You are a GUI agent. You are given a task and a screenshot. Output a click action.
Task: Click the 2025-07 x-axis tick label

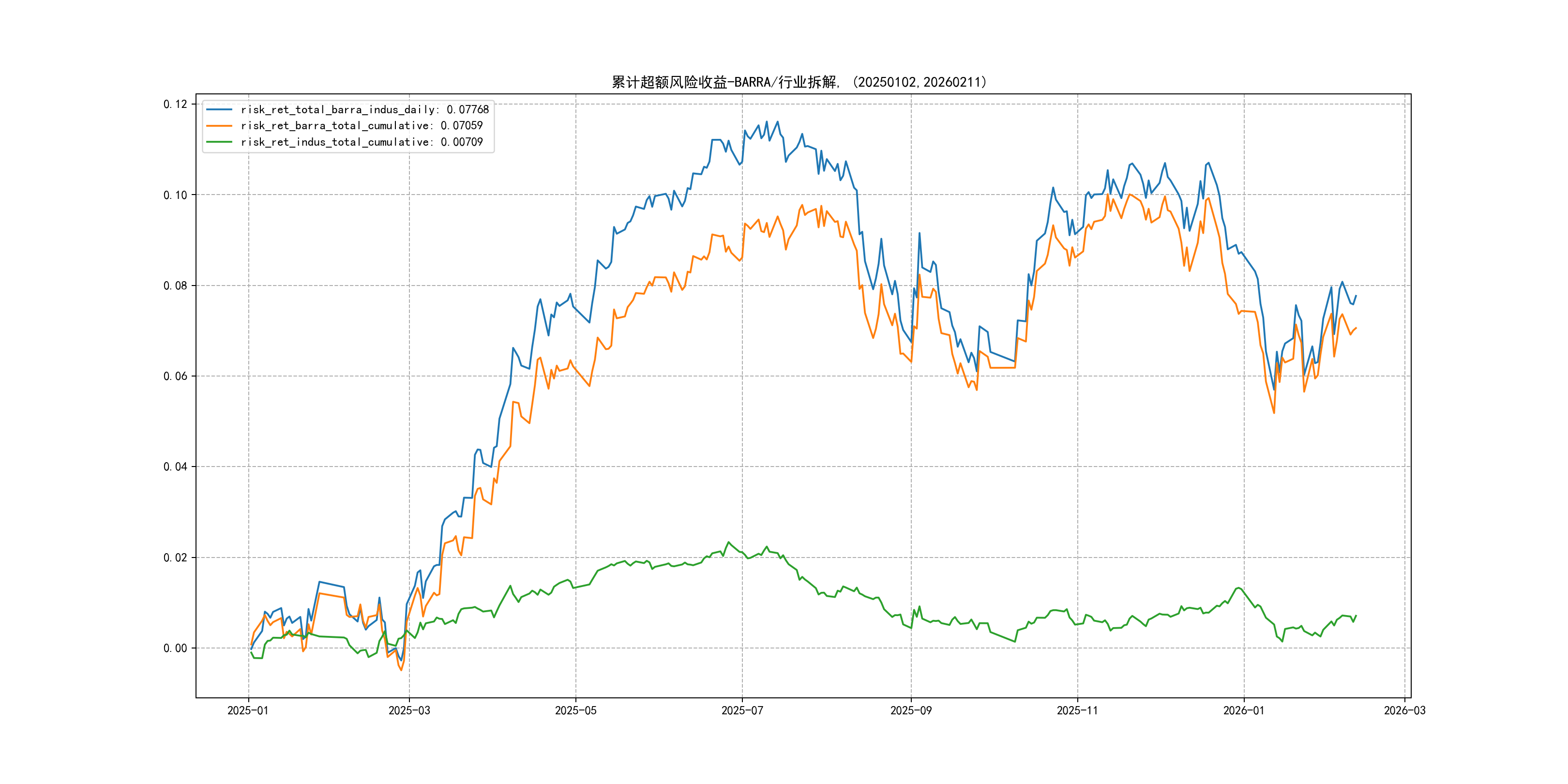tap(742, 710)
